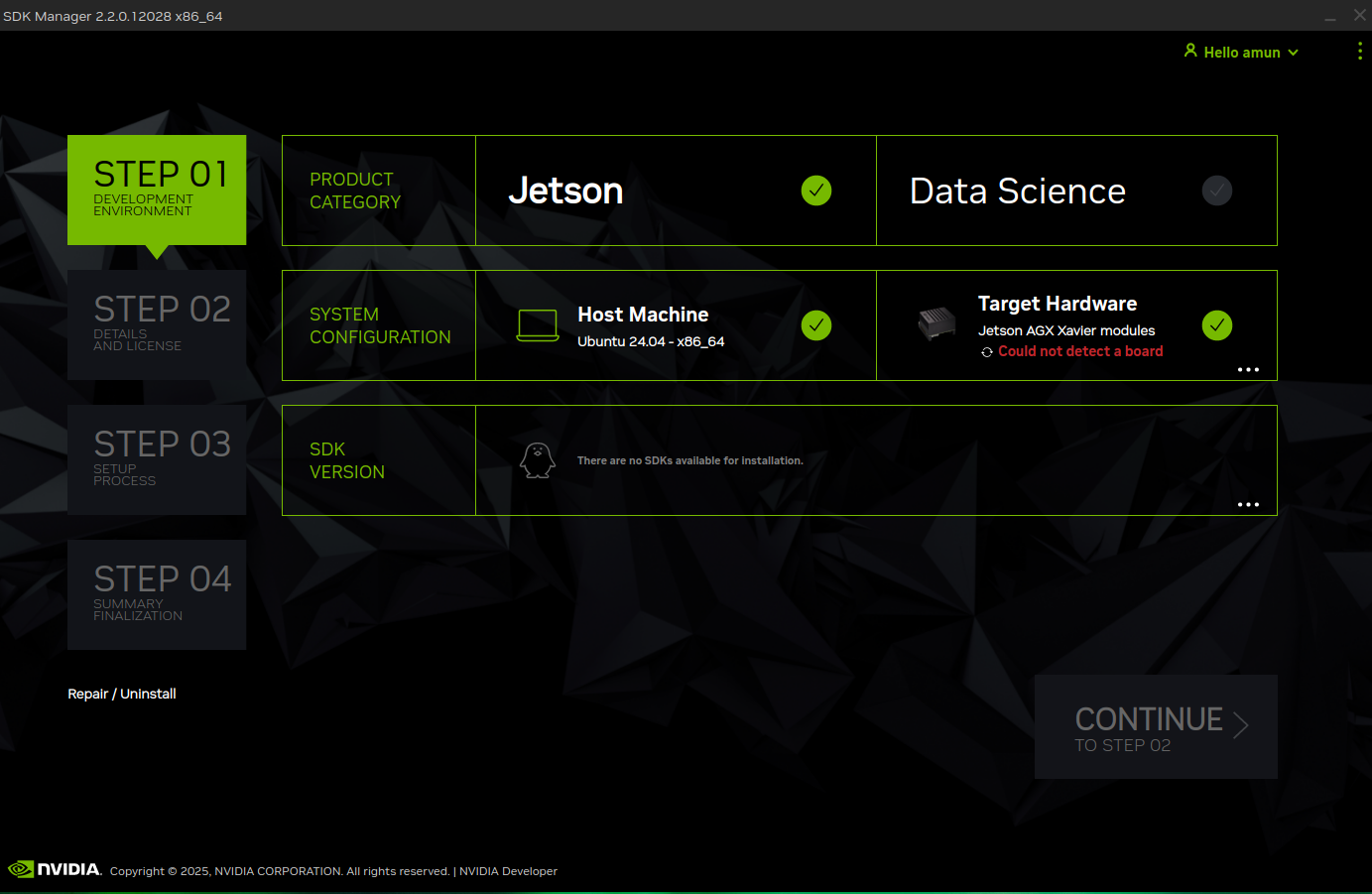Screen dimensions: 1372x894
Task: Click the Host Machine laptop icon
Action: tap(538, 325)
